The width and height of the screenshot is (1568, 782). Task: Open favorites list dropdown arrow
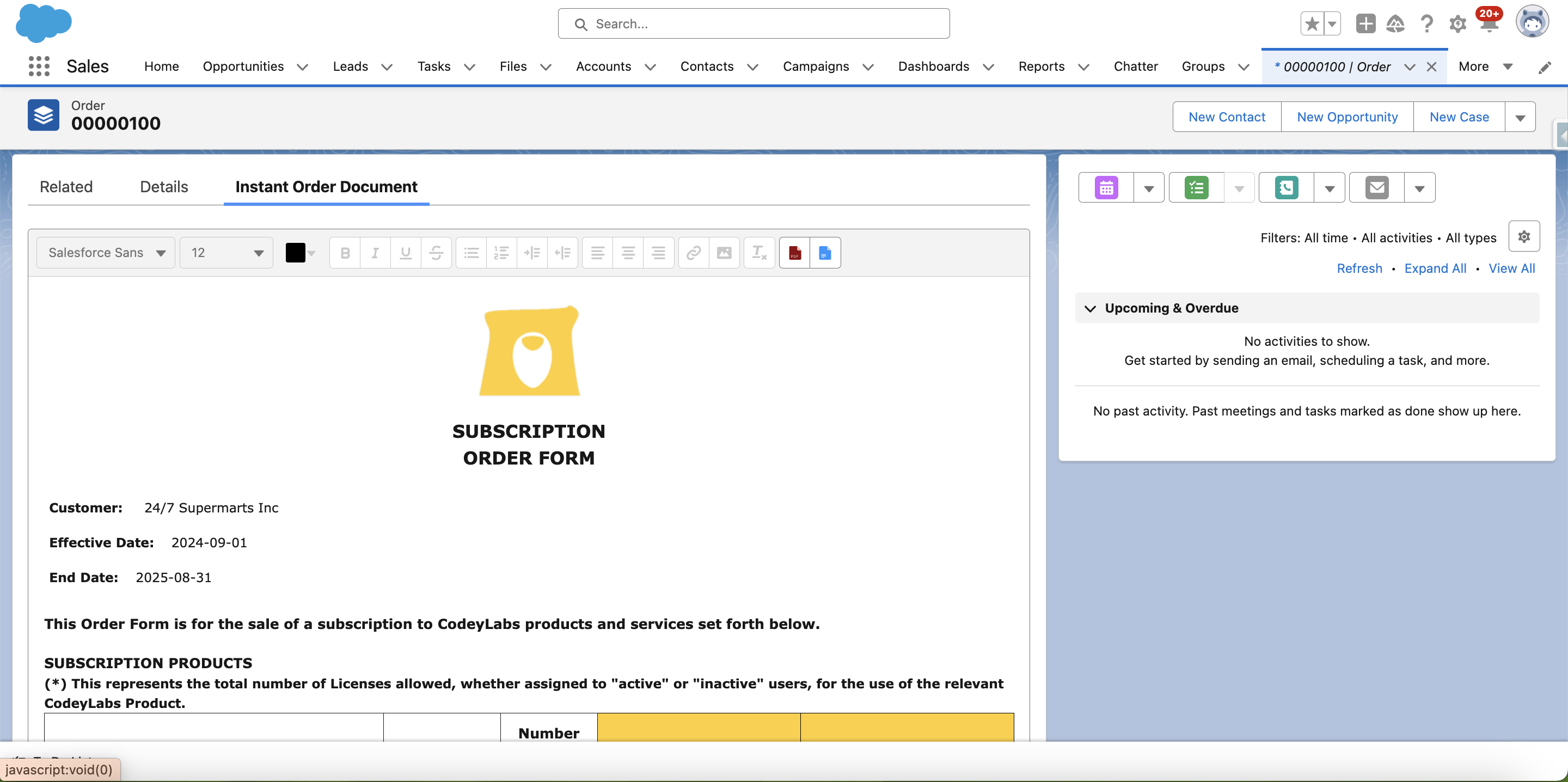point(1332,24)
